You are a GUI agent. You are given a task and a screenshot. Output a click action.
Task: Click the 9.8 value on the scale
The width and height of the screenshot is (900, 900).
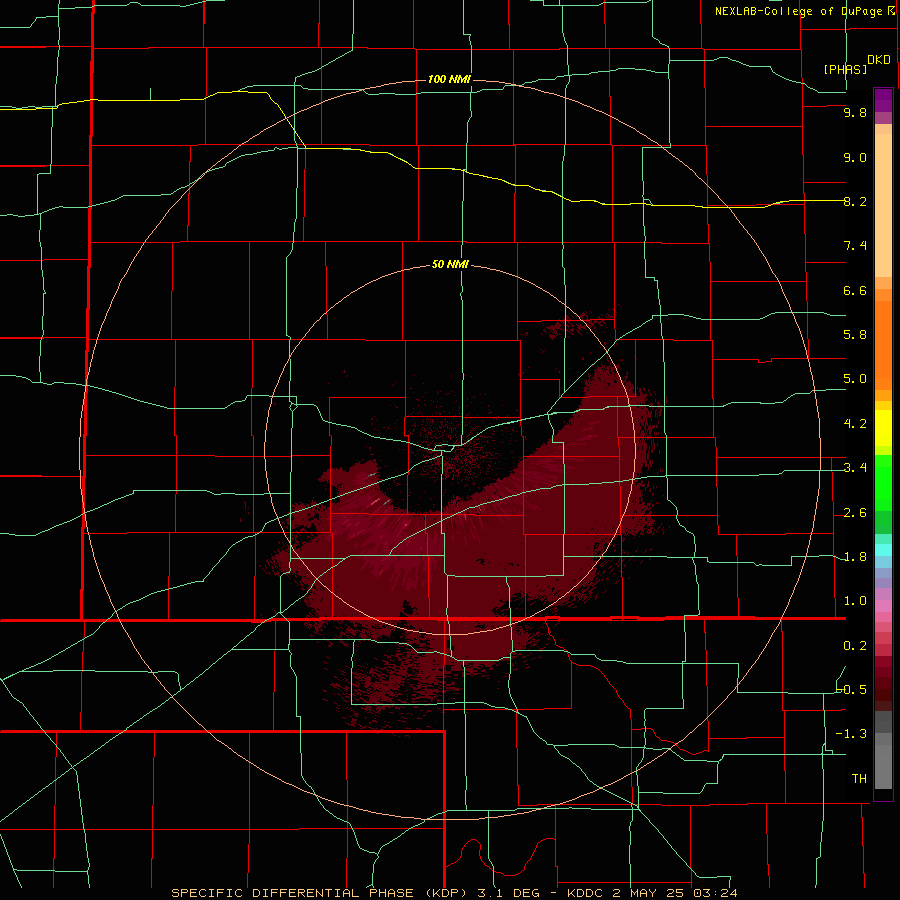pyautogui.click(x=855, y=113)
